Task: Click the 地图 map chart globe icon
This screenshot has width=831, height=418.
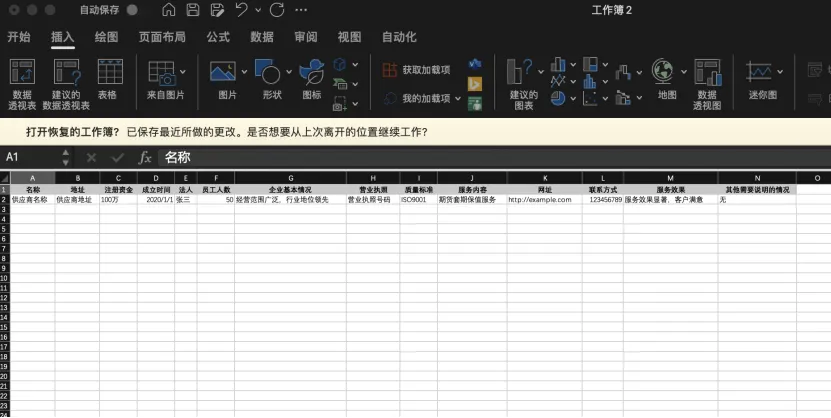Action: point(662,71)
